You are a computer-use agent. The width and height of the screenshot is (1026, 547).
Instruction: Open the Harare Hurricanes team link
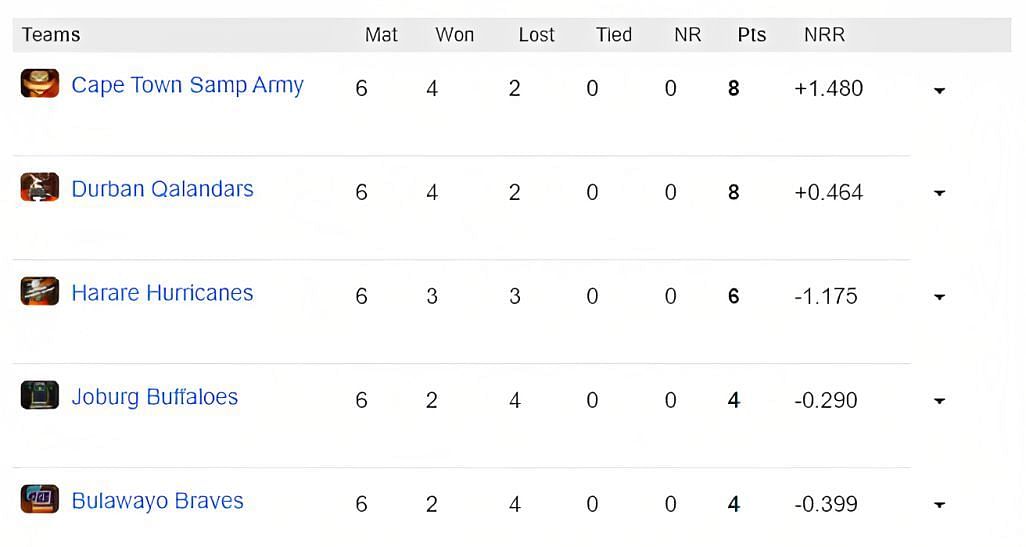[x=162, y=293]
